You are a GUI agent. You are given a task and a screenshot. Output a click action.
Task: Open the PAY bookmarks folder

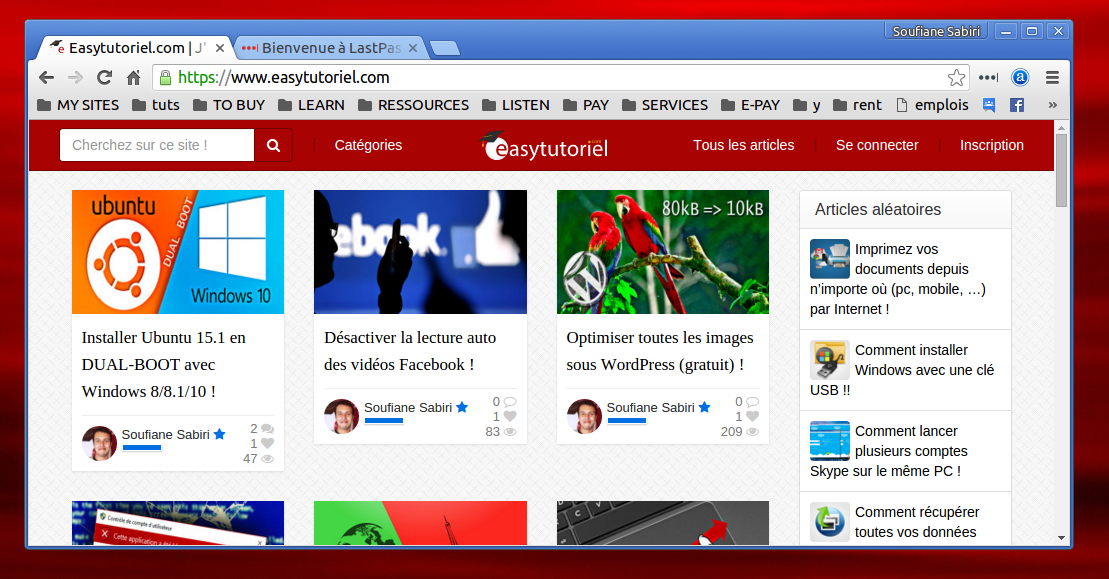pyautogui.click(x=586, y=105)
